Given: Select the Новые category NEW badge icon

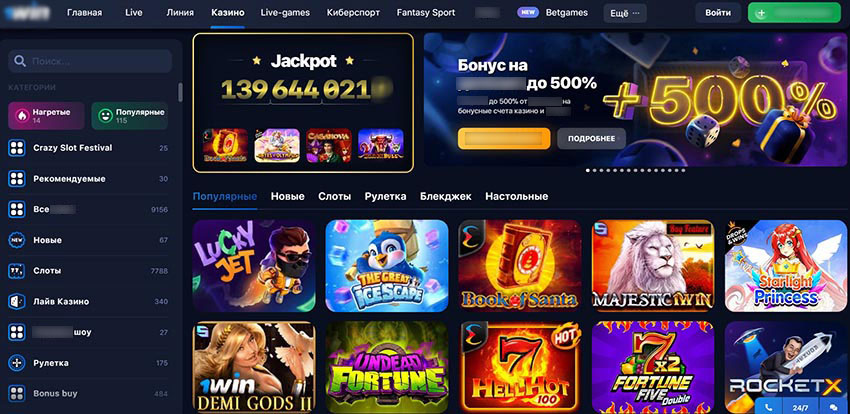Looking at the screenshot, I should click(x=17, y=240).
